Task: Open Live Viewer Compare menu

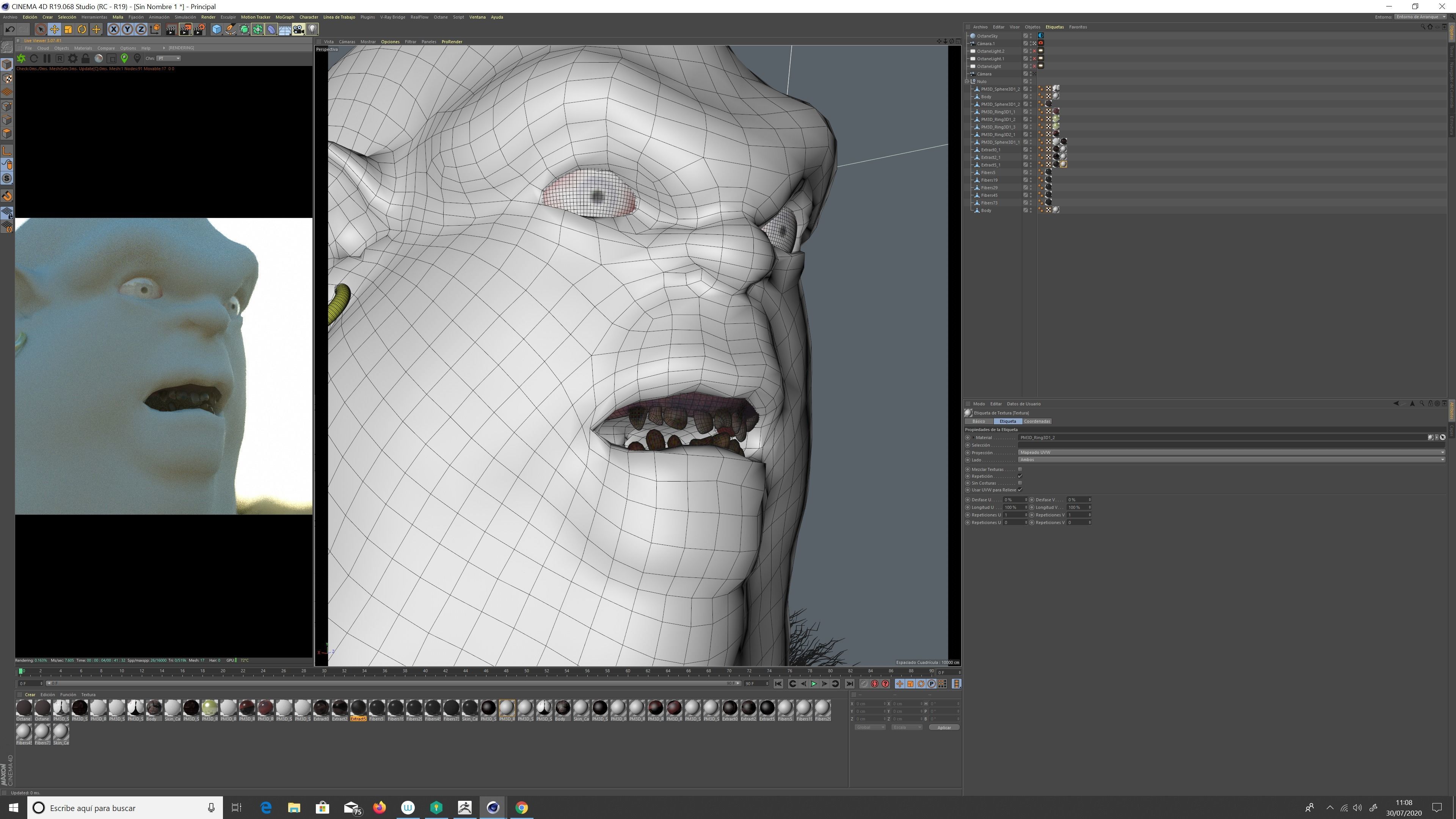Action: 106,48
